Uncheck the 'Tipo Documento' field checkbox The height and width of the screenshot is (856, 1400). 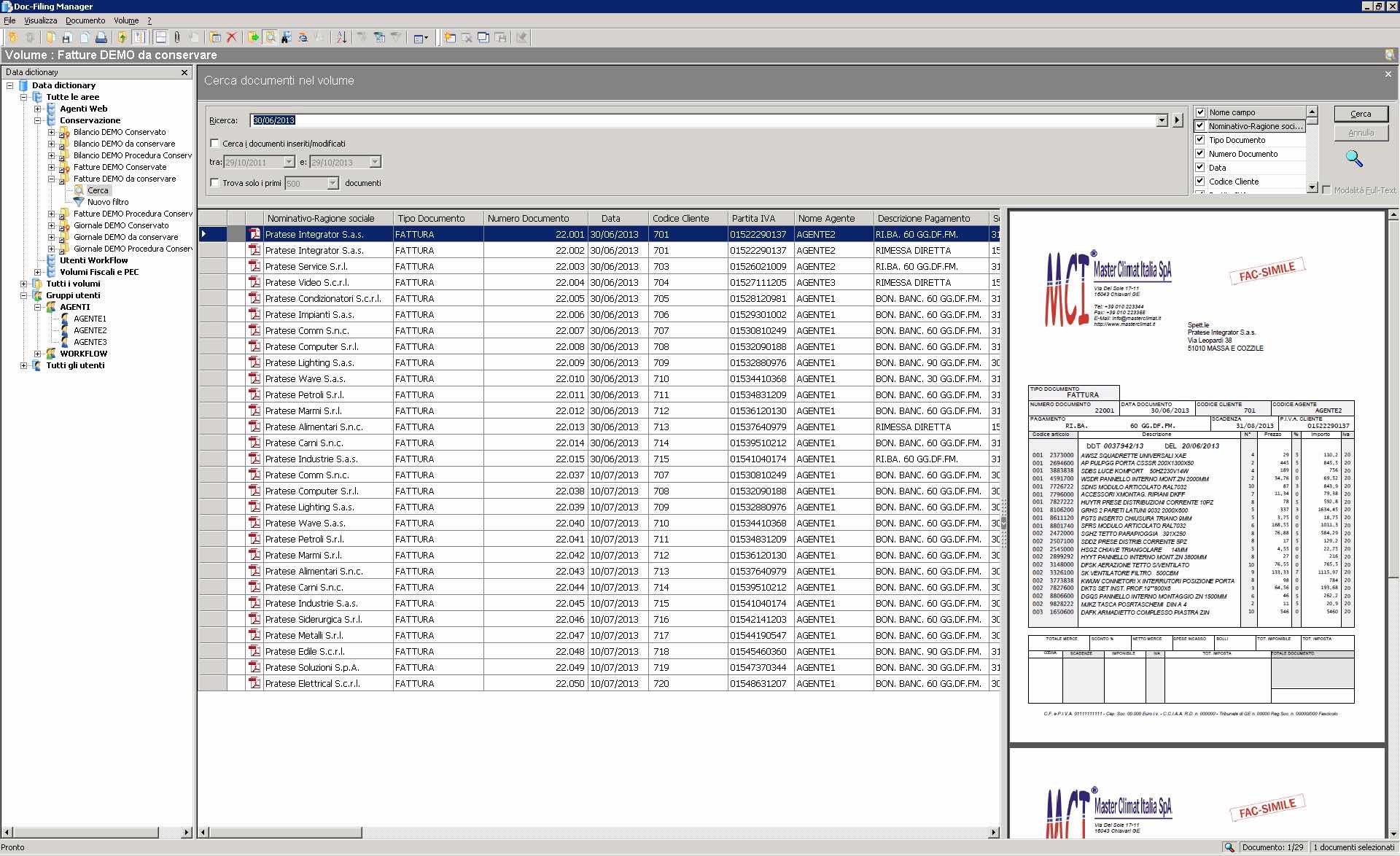[x=1200, y=140]
